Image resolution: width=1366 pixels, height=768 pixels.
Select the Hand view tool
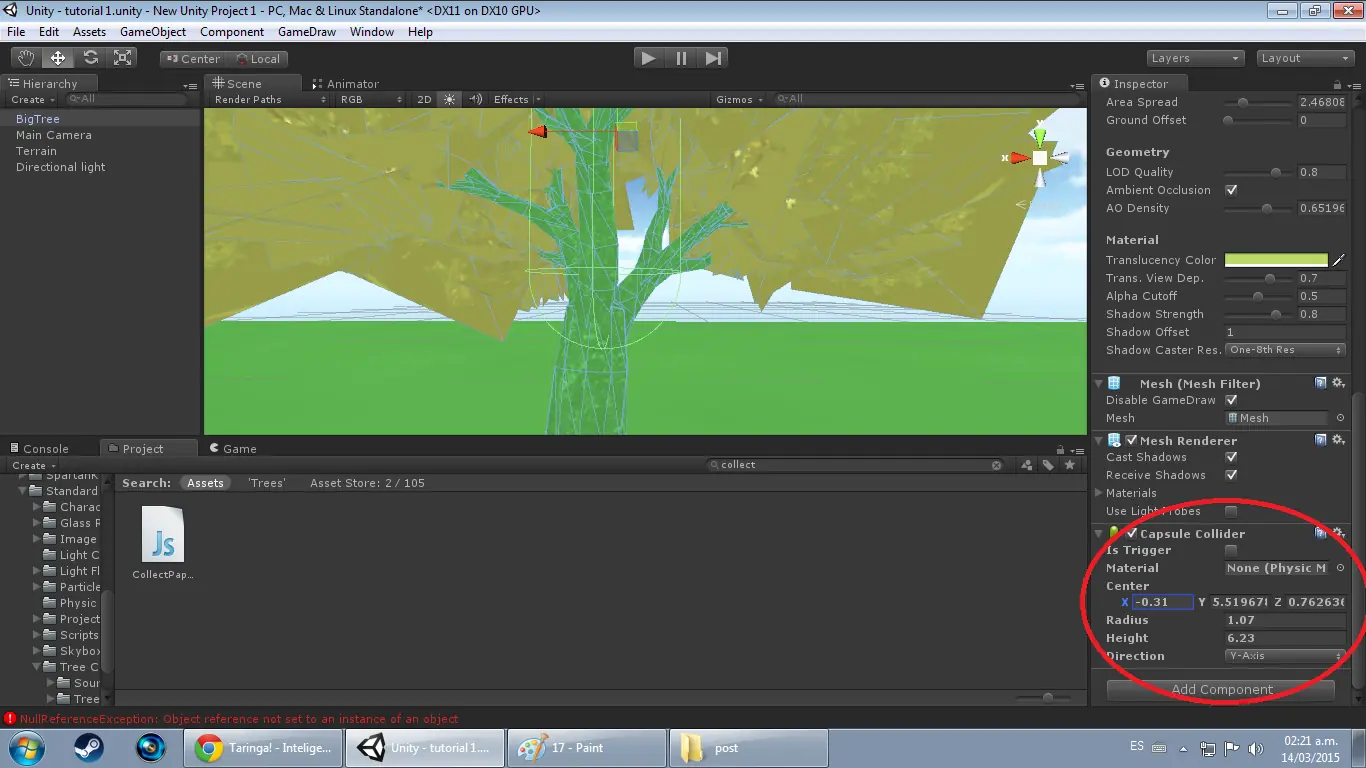[x=25, y=58]
